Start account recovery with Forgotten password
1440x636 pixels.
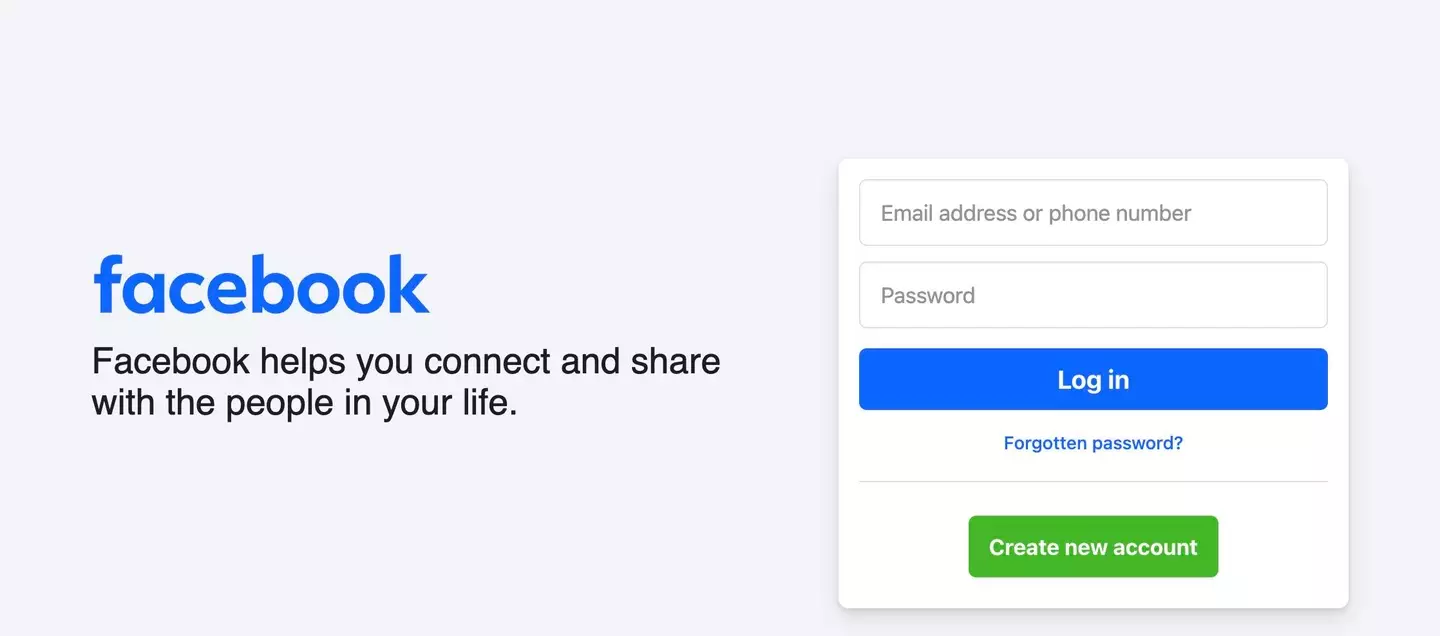(1093, 442)
